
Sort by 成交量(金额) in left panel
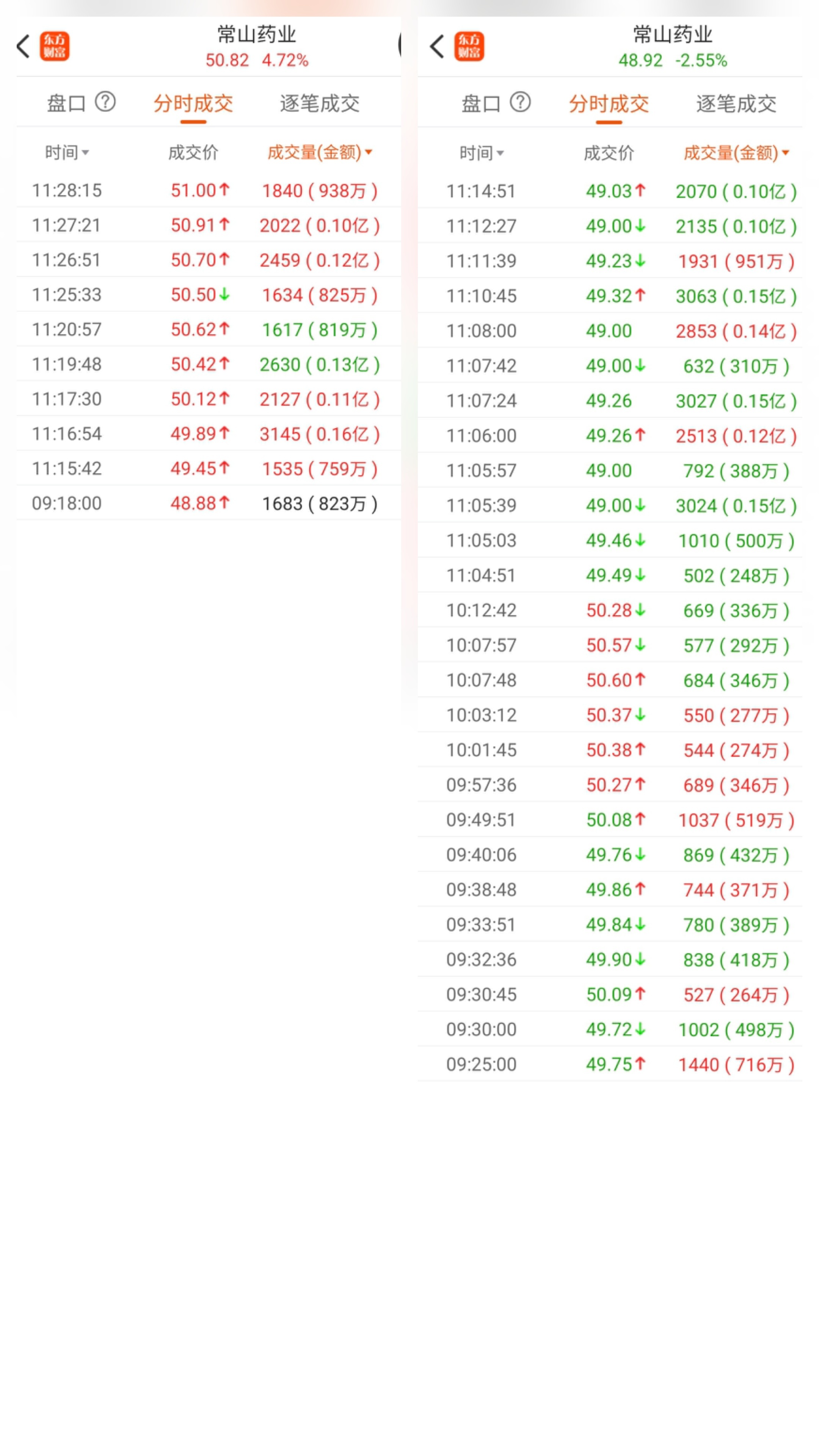[319, 152]
